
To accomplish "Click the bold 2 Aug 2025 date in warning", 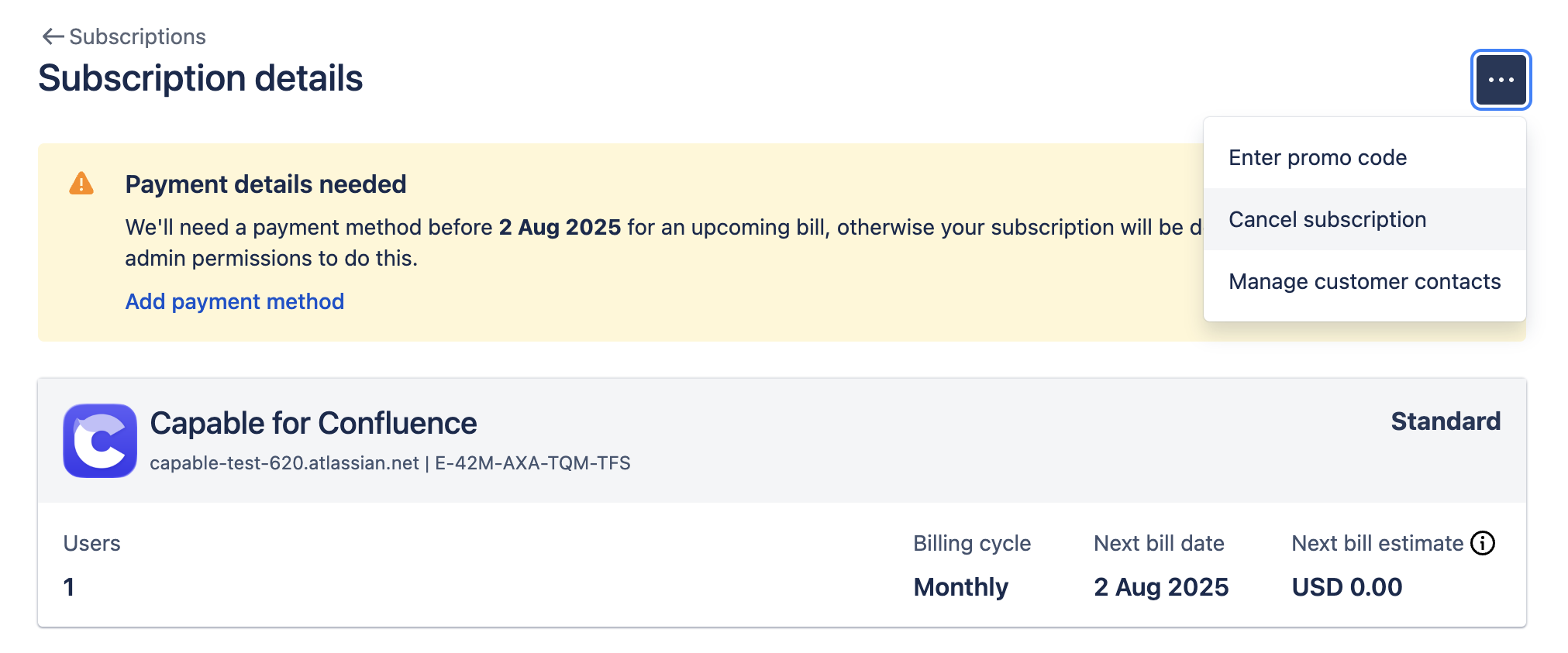I will tap(560, 227).
